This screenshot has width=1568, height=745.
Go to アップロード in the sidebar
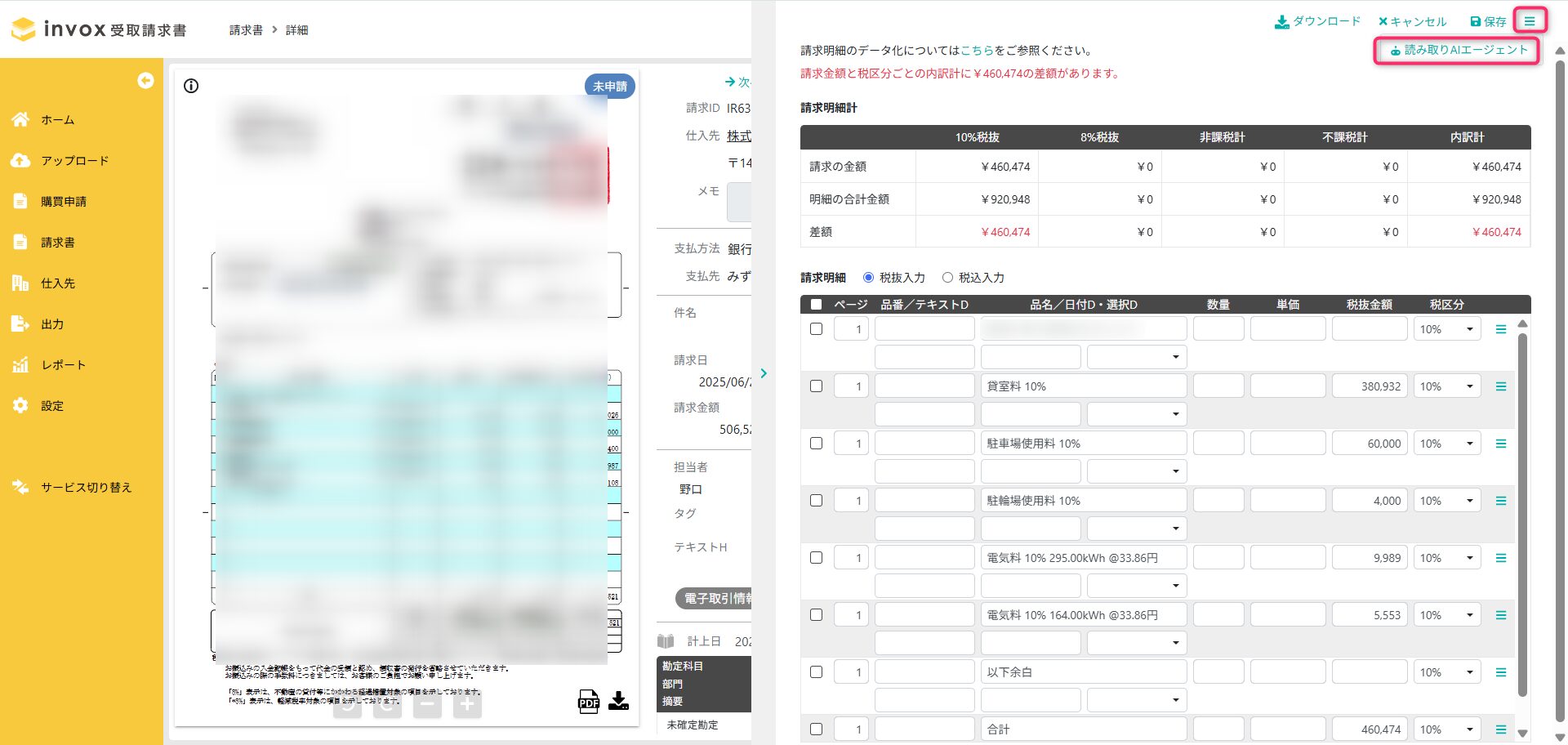point(74,161)
